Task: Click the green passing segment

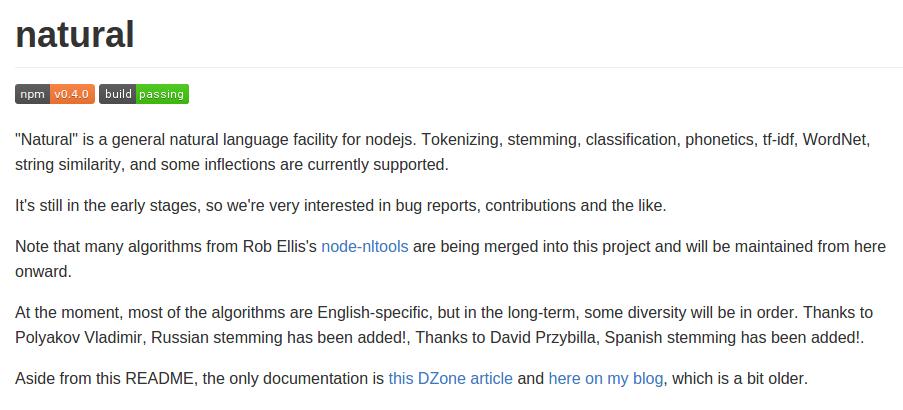Action: coord(162,94)
